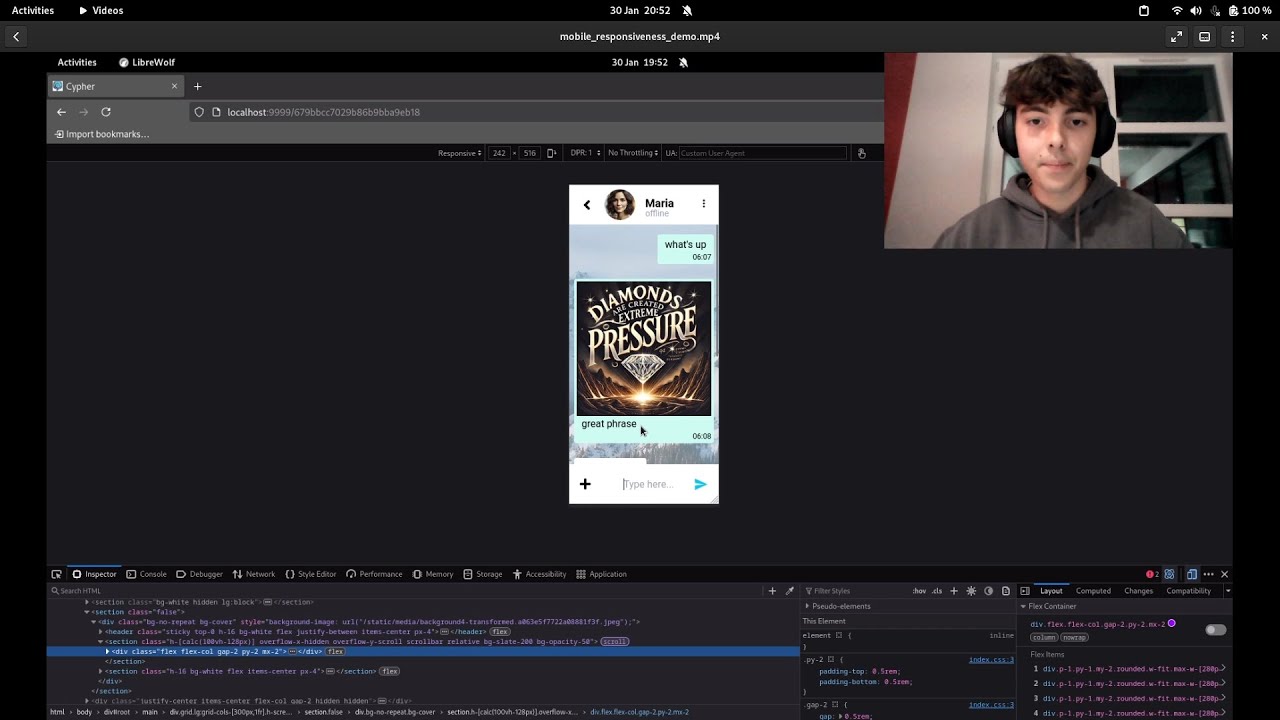Viewport: 1280px width, 720px height.
Task: Switch to the Storage tab
Action: tap(482, 574)
